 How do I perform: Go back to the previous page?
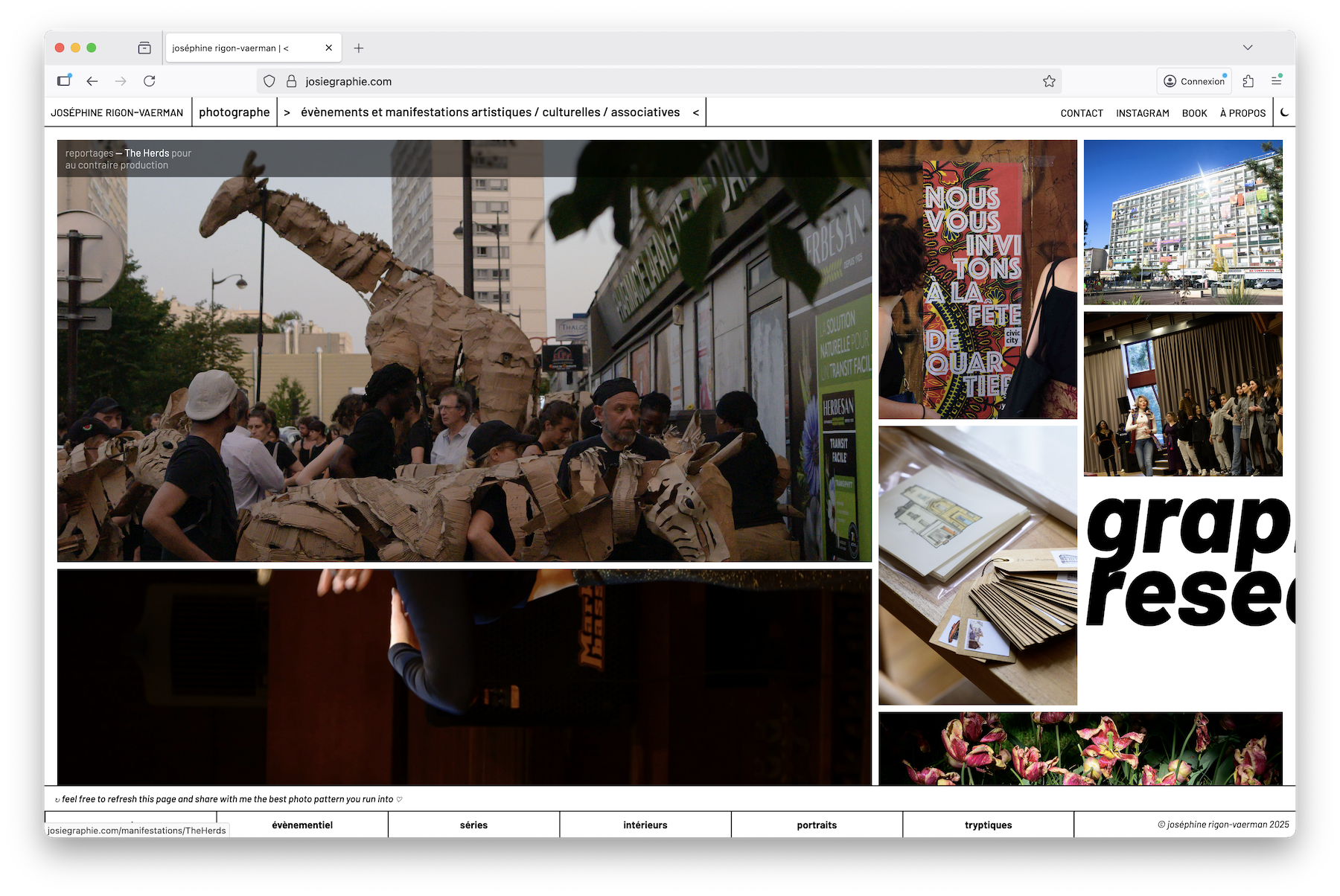coord(92,81)
